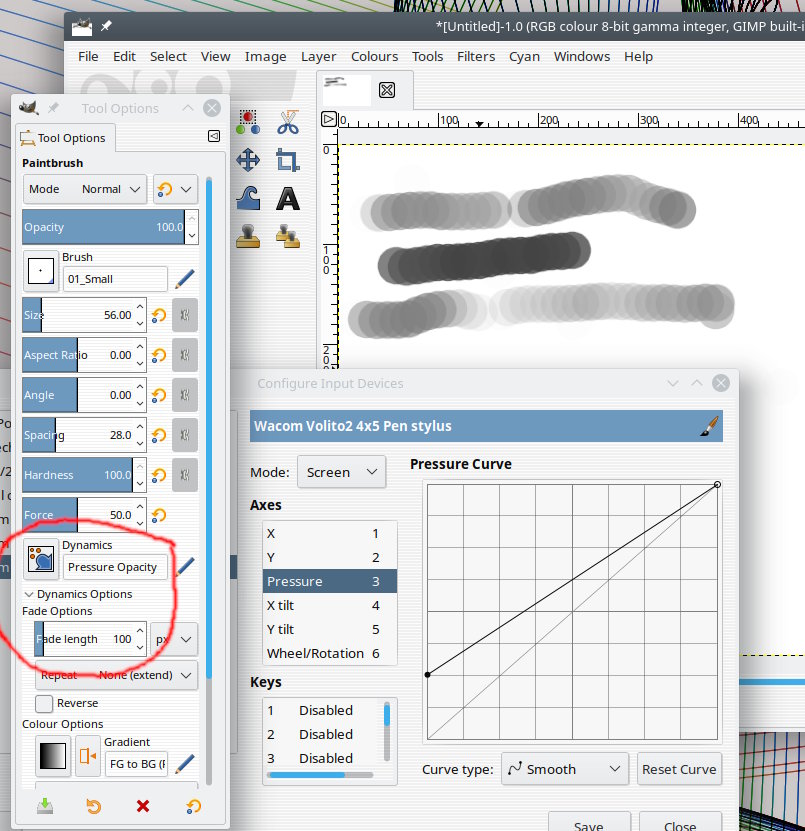Reset tool options to defaults
This screenshot has width=805, height=831.
(193, 806)
